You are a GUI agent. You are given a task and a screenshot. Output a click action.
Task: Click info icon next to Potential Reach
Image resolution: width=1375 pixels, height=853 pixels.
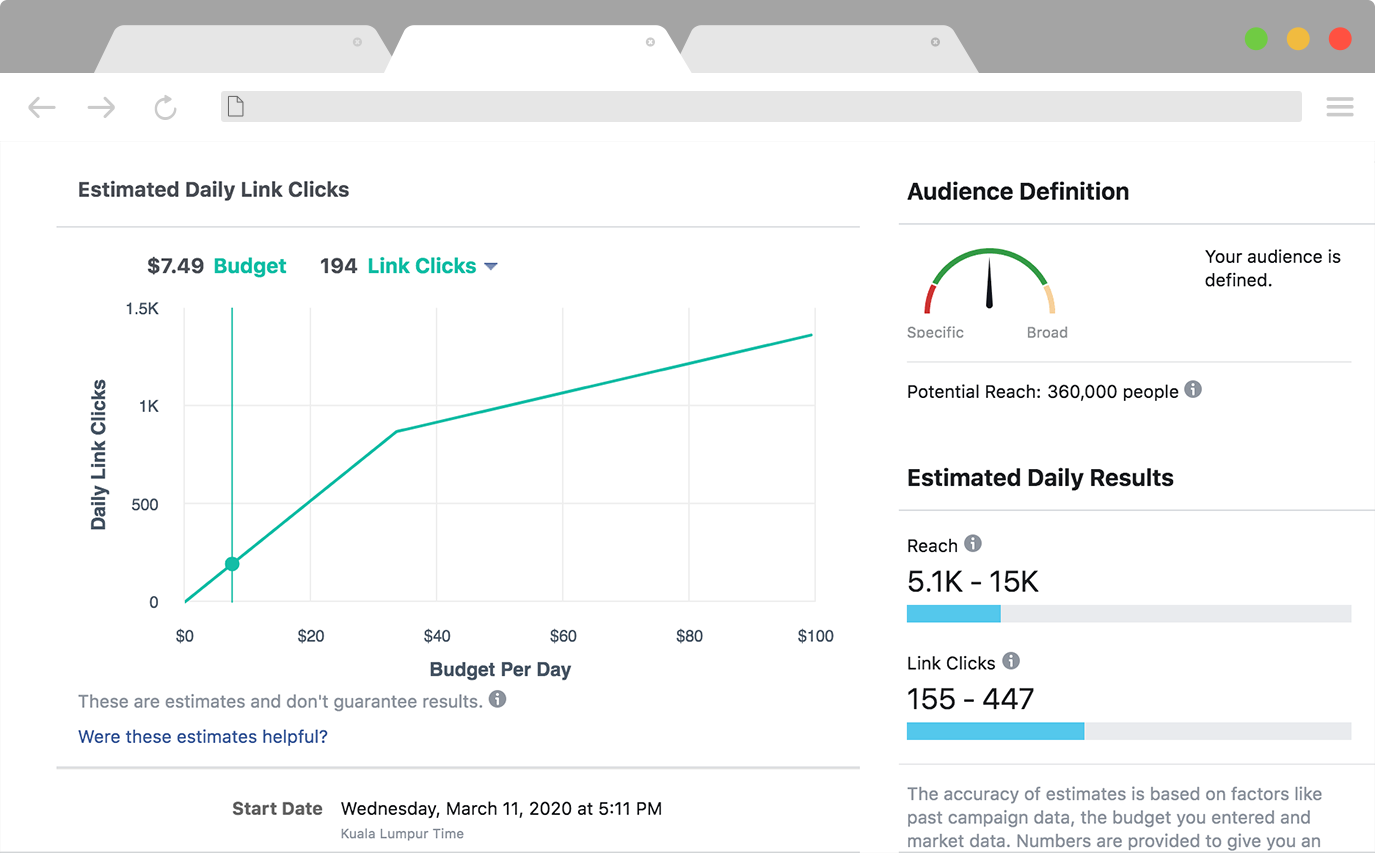point(1193,390)
